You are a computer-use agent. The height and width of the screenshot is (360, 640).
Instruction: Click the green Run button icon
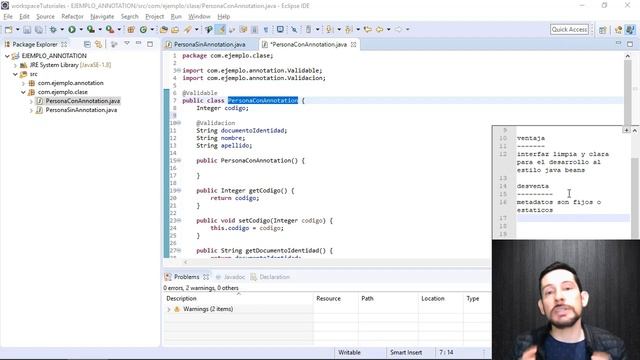point(72,29)
